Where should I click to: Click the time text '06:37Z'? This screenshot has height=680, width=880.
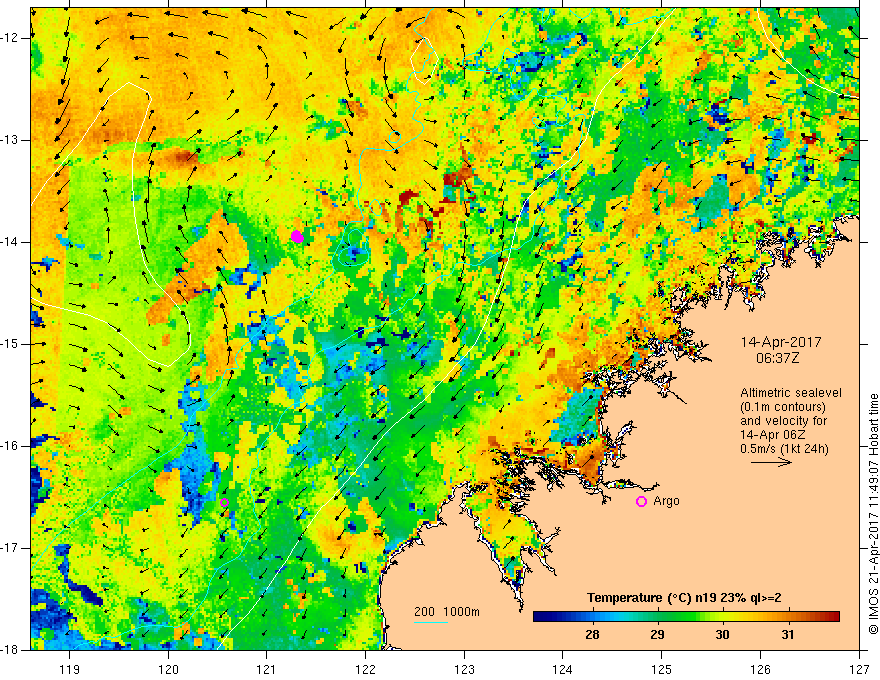pyautogui.click(x=777, y=357)
